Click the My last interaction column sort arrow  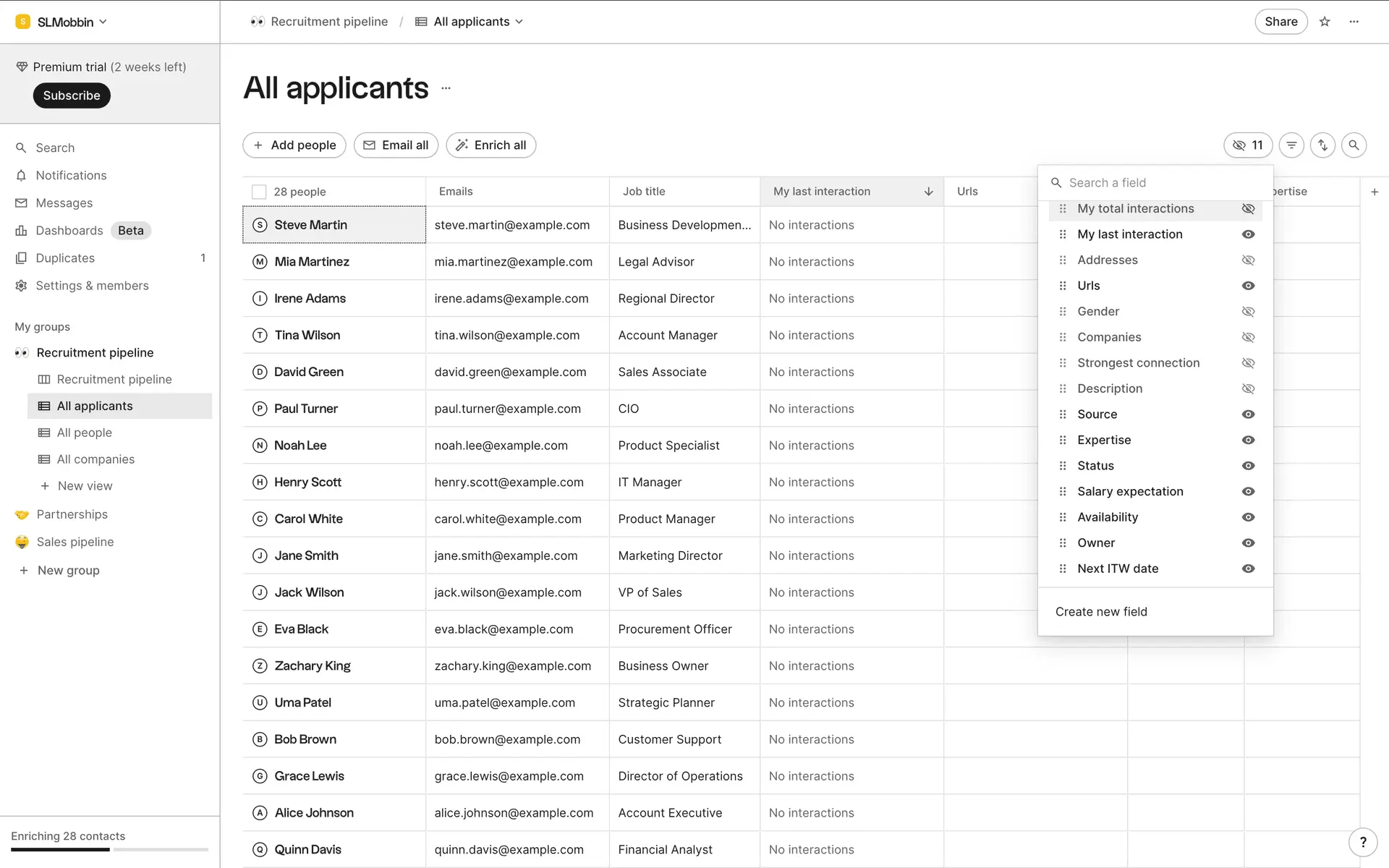coord(928,192)
